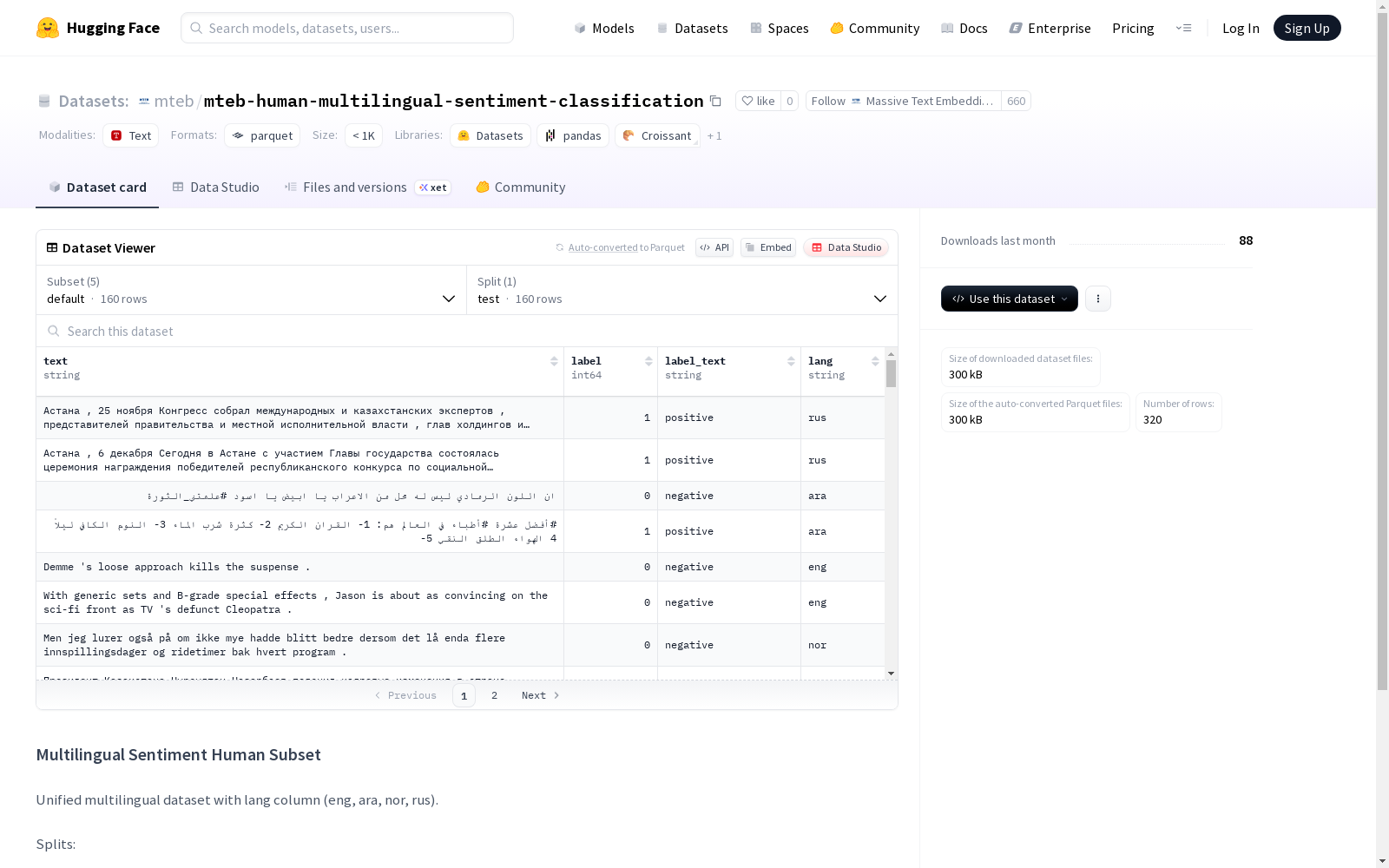The height and width of the screenshot is (868, 1389).
Task: Follow Massive Text Embedding organization
Action: [903, 101]
